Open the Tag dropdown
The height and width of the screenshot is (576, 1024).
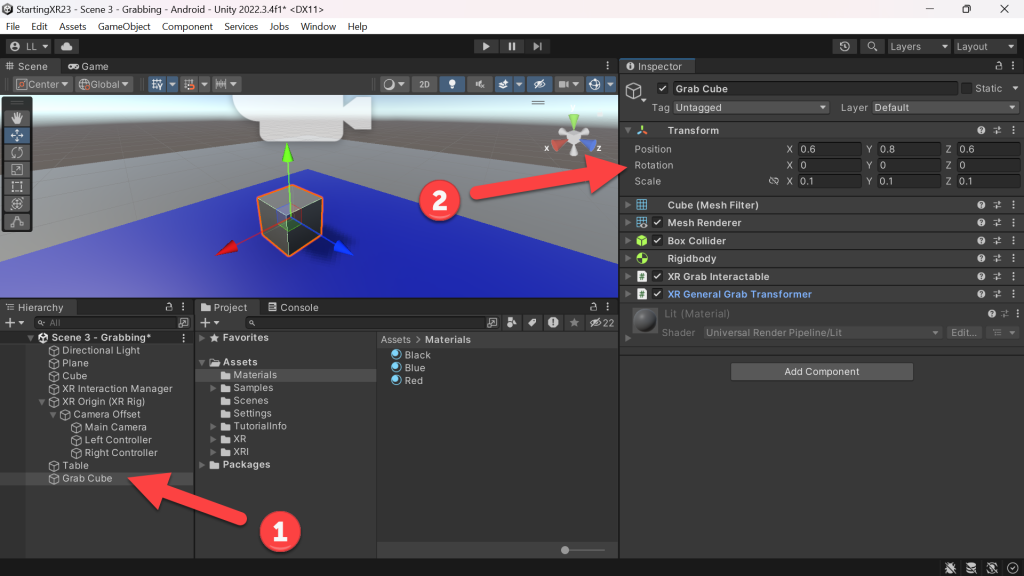pyautogui.click(x=751, y=108)
